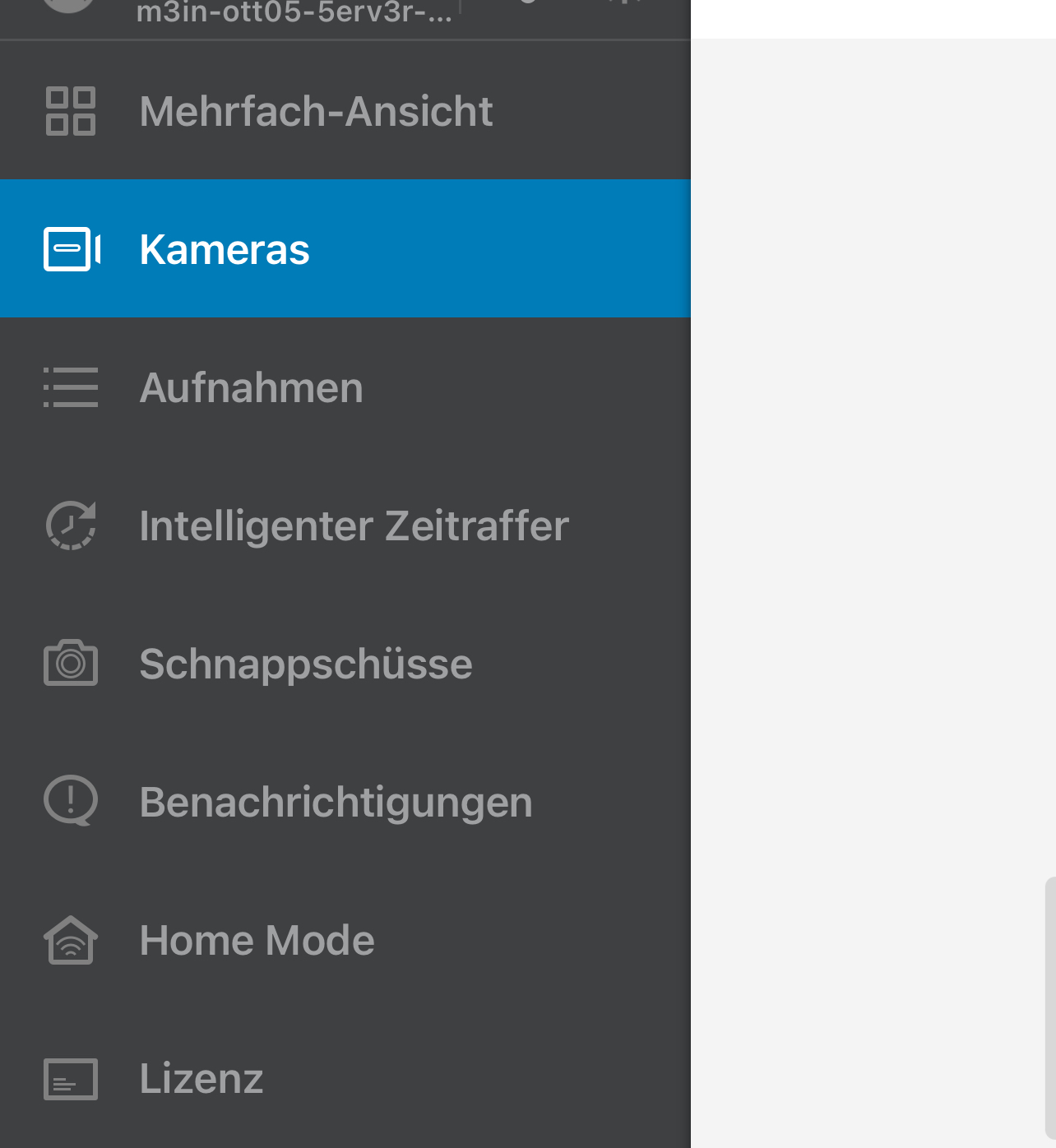Go to Aufnahmen recordings
The height and width of the screenshot is (1148, 1056).
point(251,387)
